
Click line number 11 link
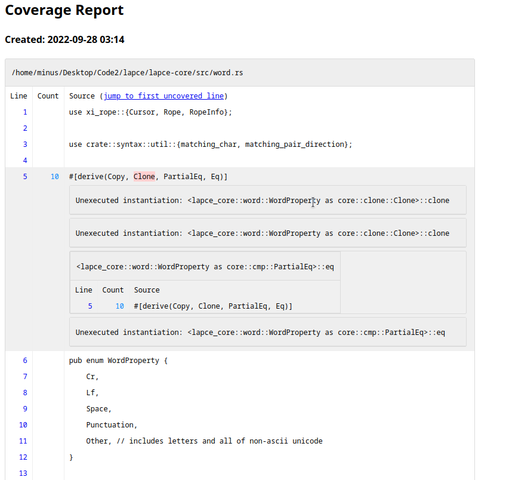click(23, 441)
